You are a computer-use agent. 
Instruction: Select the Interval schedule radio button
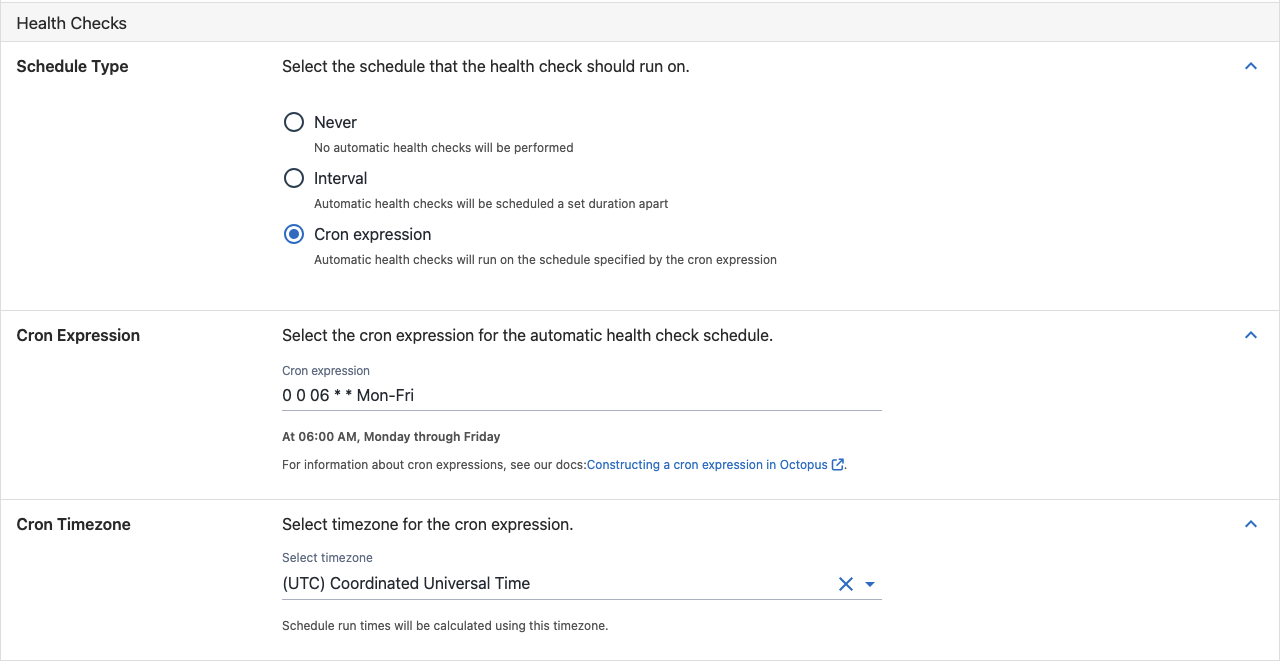294,178
